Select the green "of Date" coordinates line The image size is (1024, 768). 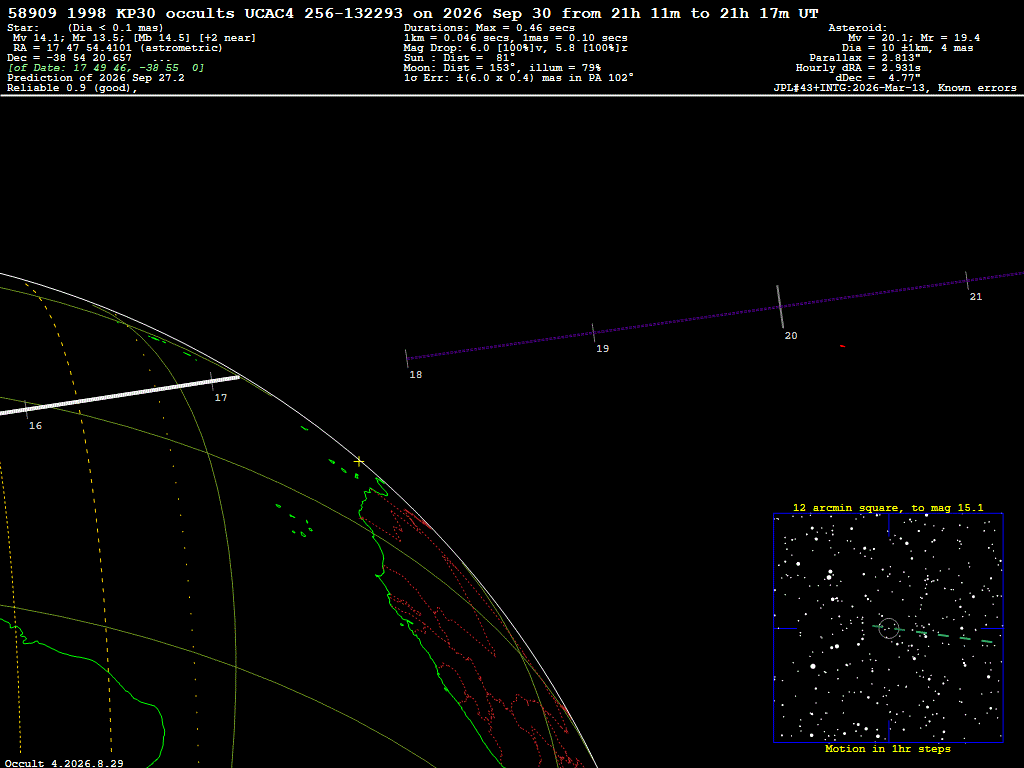pyautogui.click(x=106, y=68)
